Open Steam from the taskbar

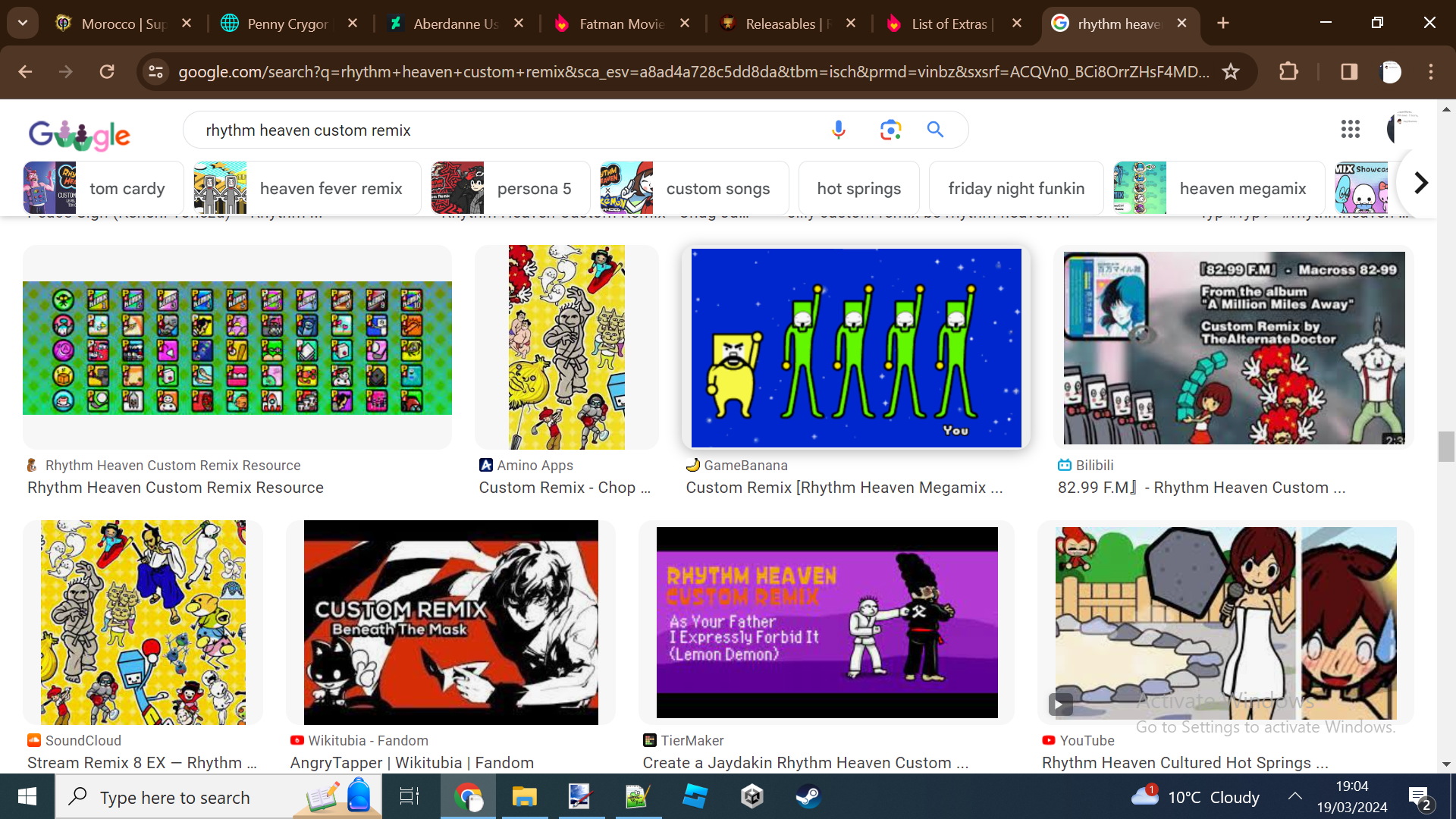[808, 796]
